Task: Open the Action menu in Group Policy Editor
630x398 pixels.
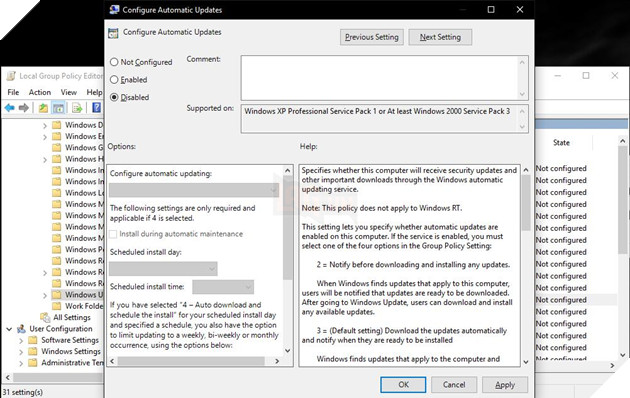Action: (40, 92)
